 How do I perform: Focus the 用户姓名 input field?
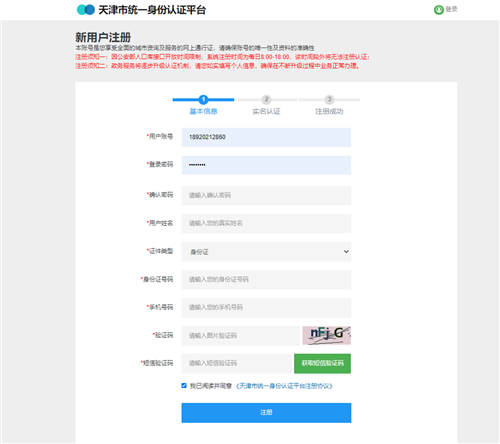266,223
